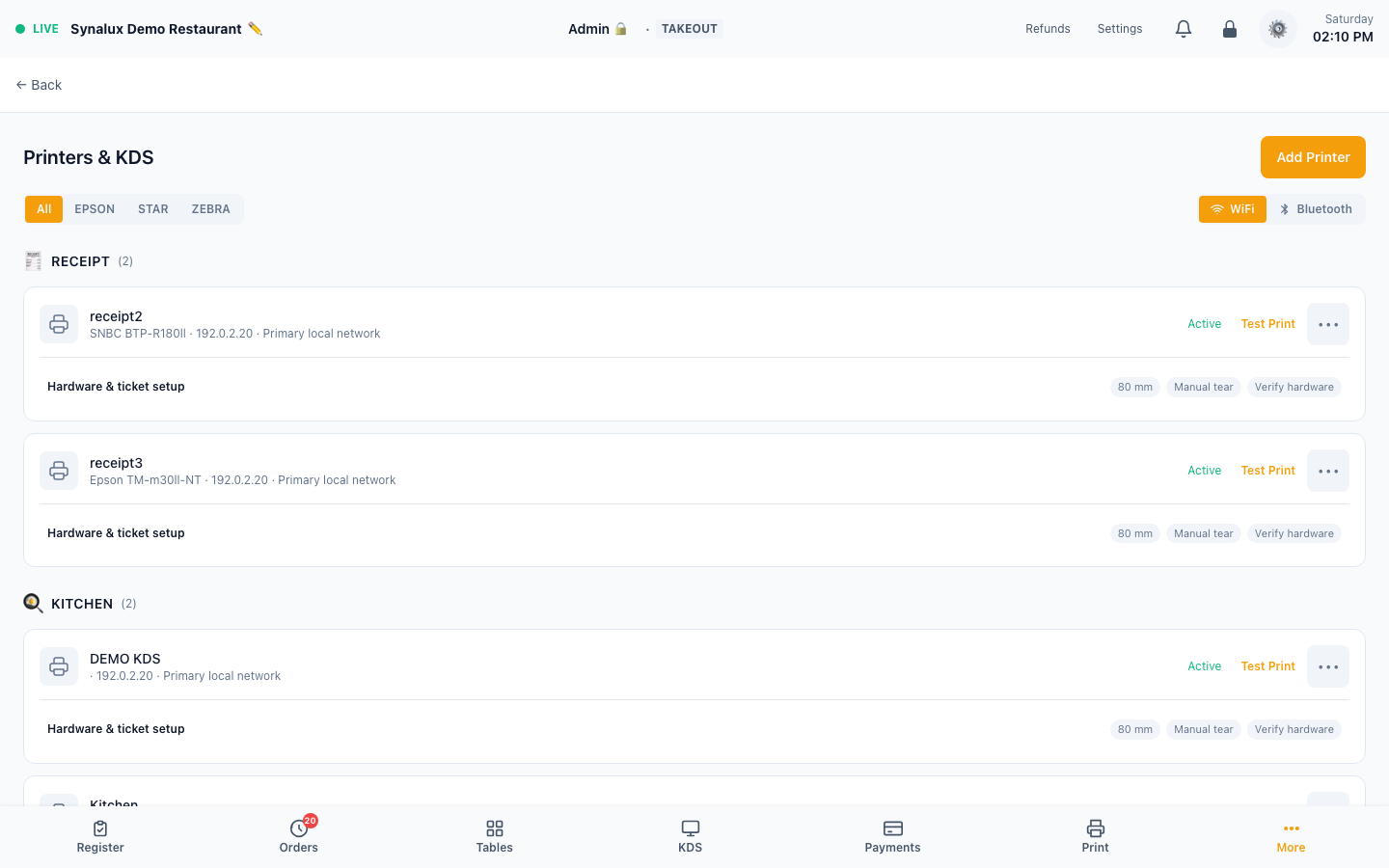Open the Register tab in bottom bar
The image size is (1389, 868).
100,836
